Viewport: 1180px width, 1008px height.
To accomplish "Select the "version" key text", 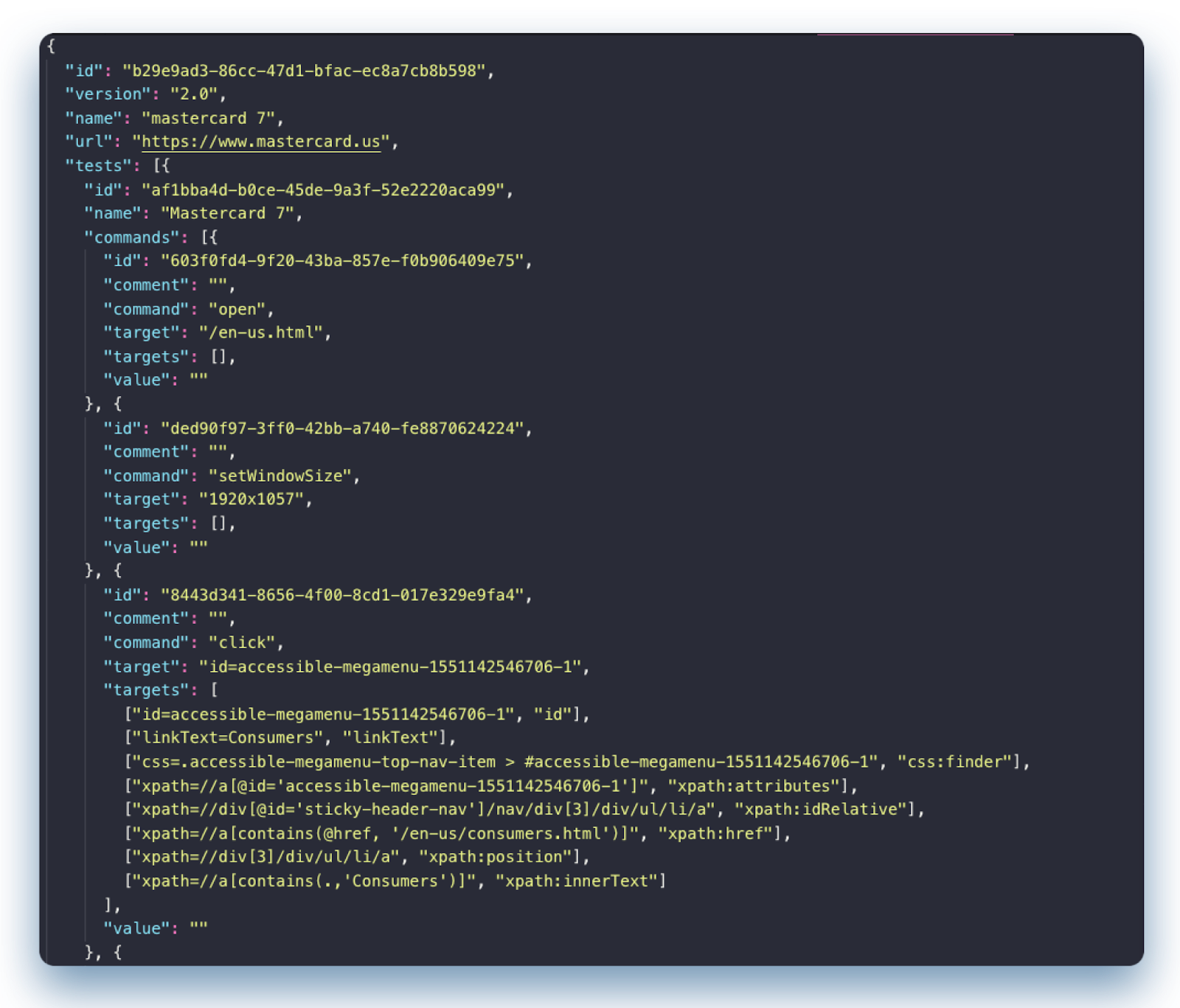I will [108, 94].
